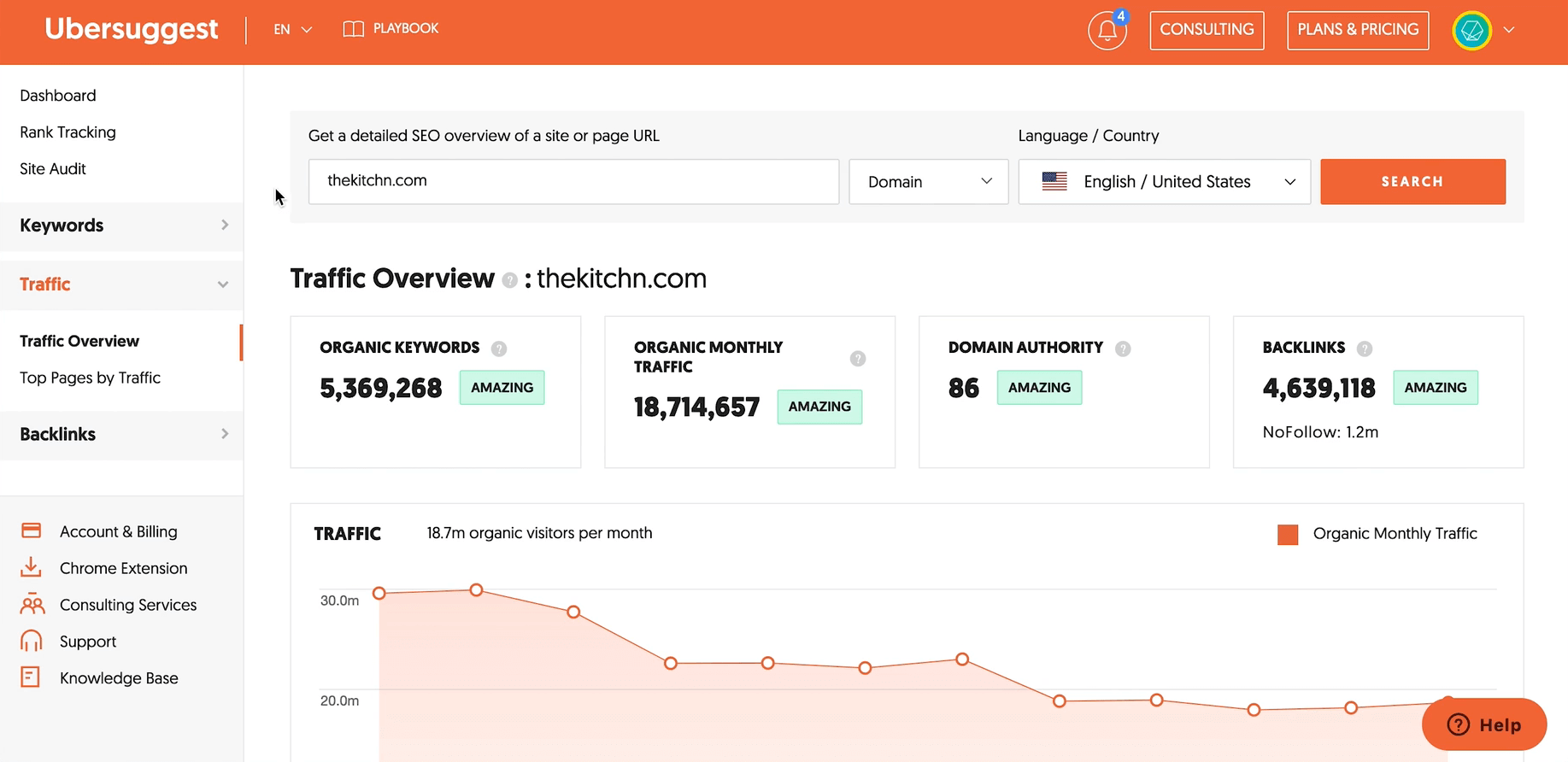The image size is (1568, 762).
Task: Open the EN language selector
Action: coord(292,29)
